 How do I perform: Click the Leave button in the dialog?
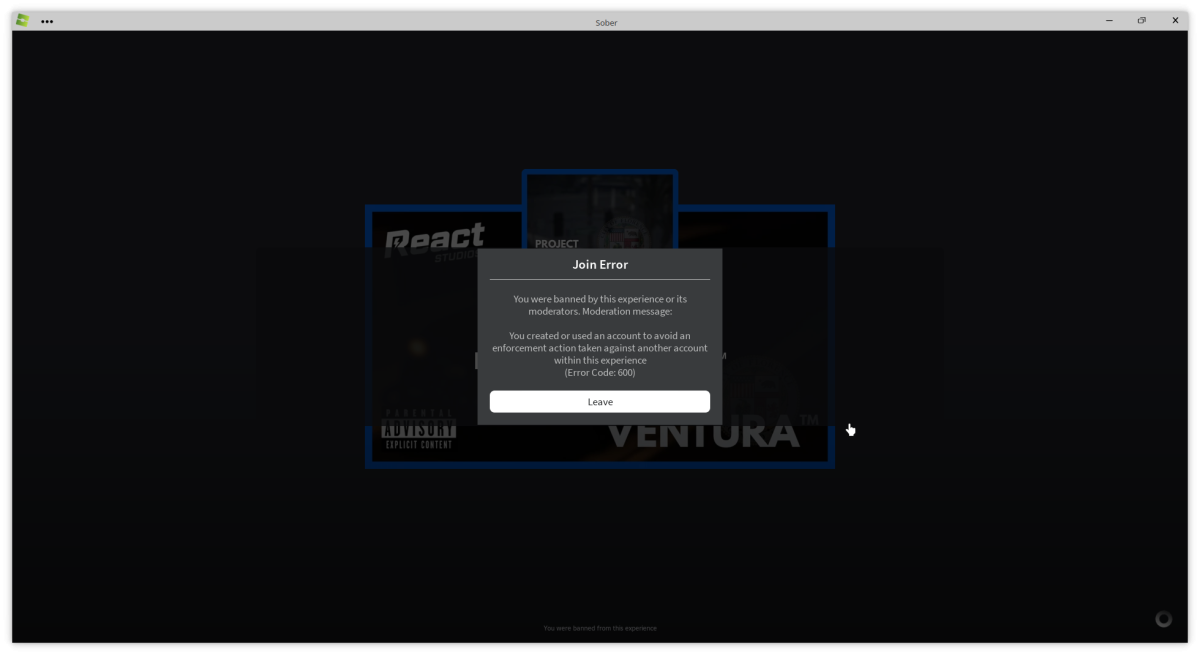click(x=600, y=401)
